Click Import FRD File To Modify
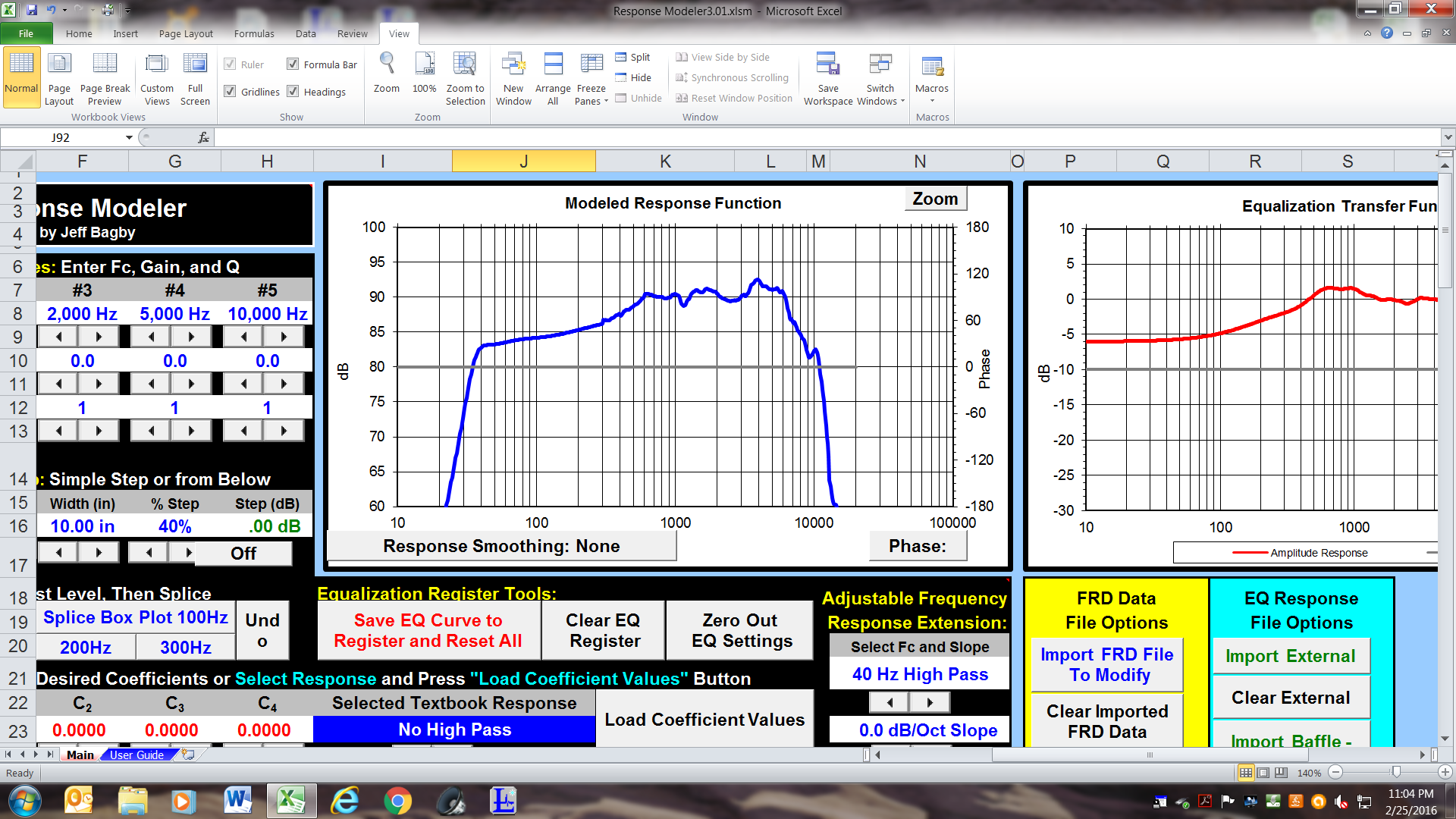1456x819 pixels. pyautogui.click(x=1106, y=665)
